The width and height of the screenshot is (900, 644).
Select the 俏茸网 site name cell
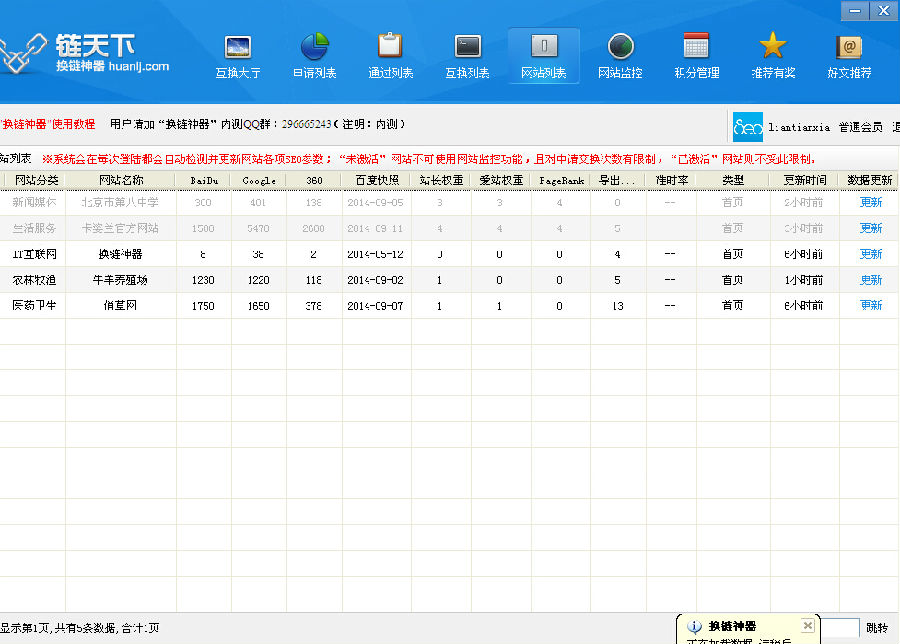[x=120, y=305]
